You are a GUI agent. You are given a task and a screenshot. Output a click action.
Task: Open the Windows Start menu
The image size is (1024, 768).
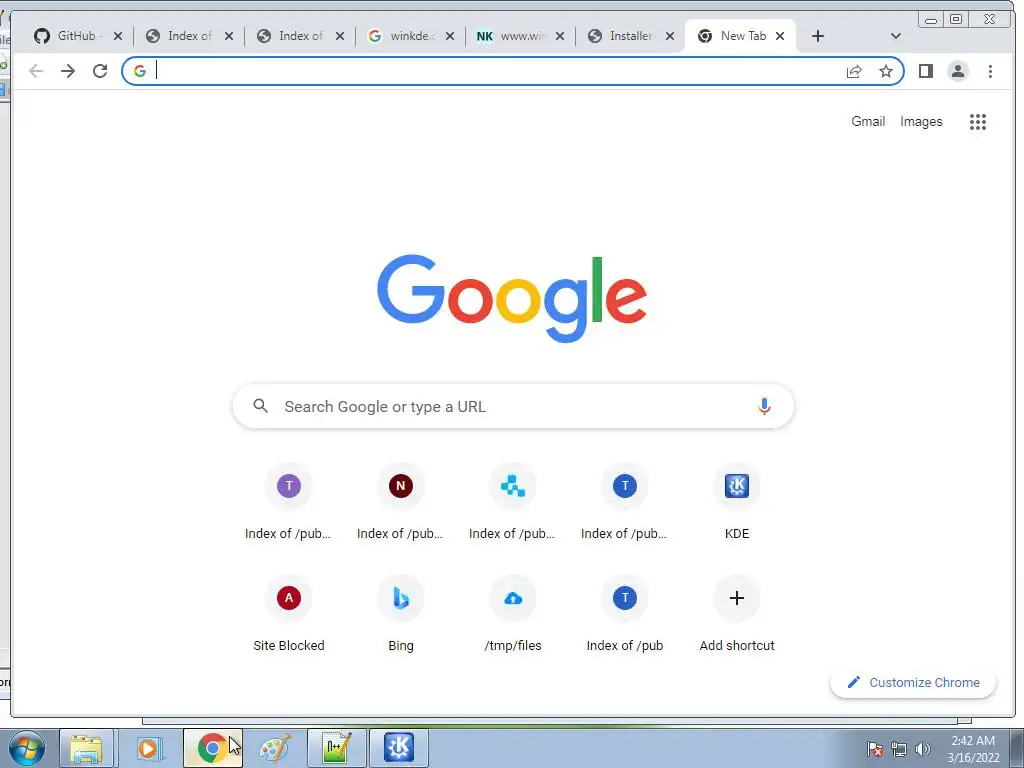coord(26,748)
